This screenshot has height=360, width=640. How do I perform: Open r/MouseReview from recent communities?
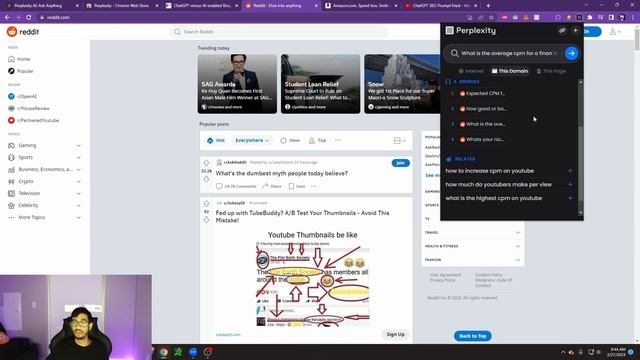pyautogui.click(x=29, y=109)
